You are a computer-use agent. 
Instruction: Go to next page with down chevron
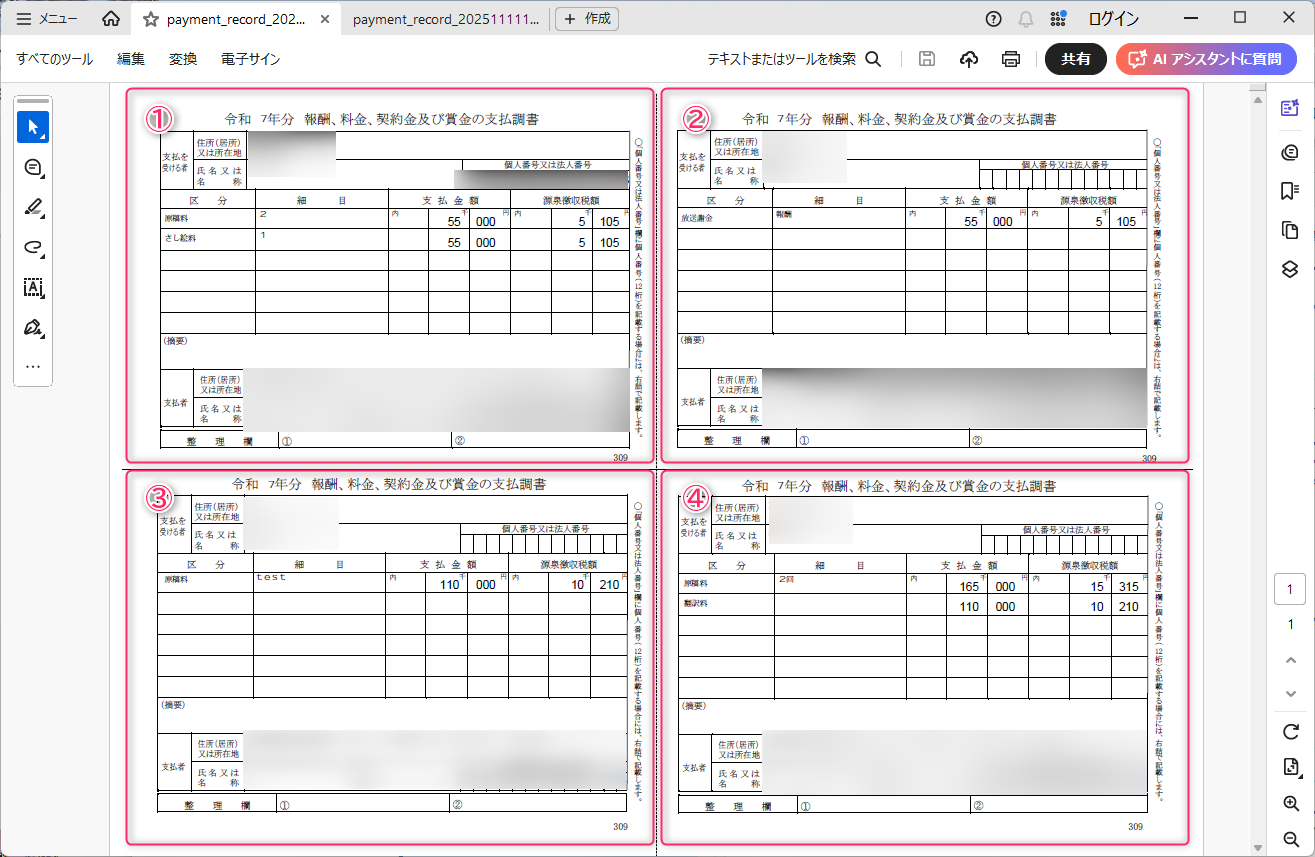tap(1290, 694)
